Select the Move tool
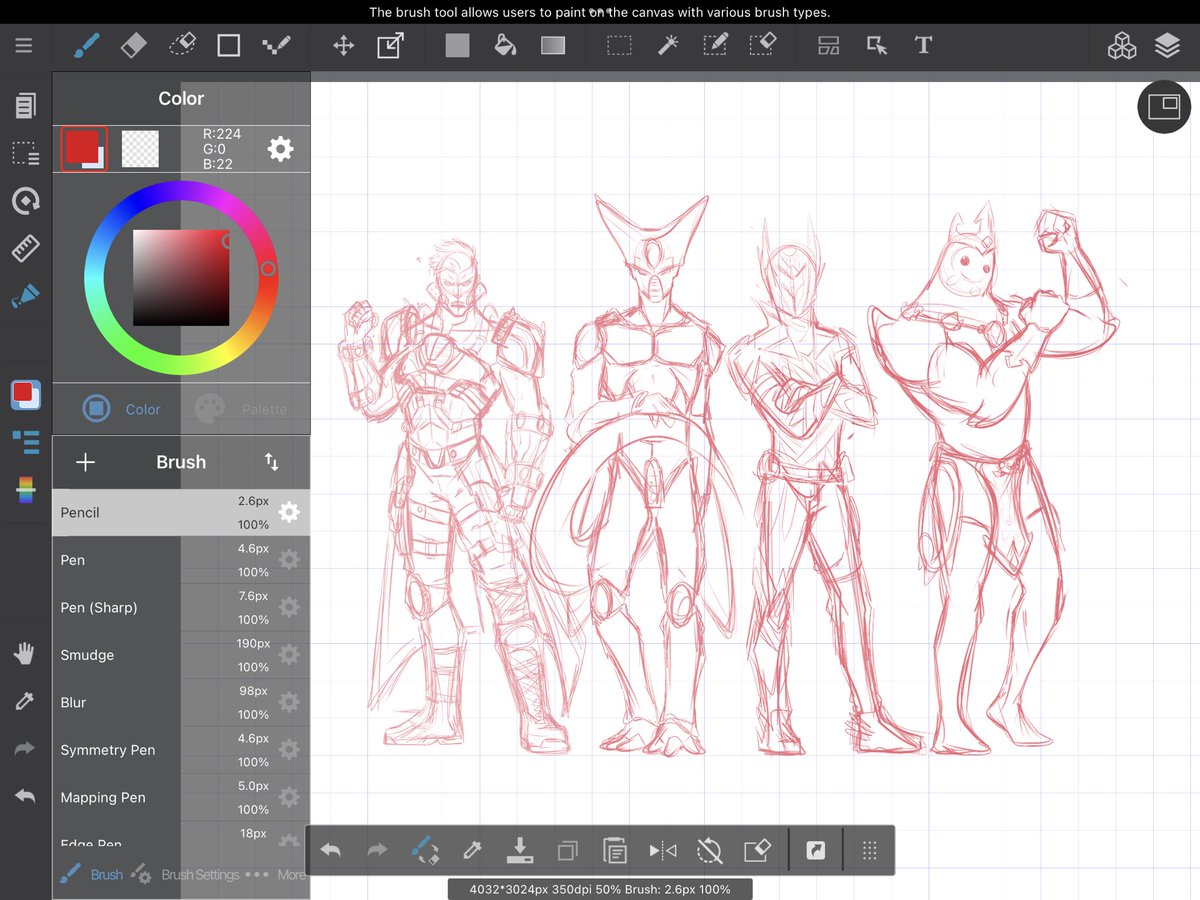The width and height of the screenshot is (1200, 900). [343, 46]
